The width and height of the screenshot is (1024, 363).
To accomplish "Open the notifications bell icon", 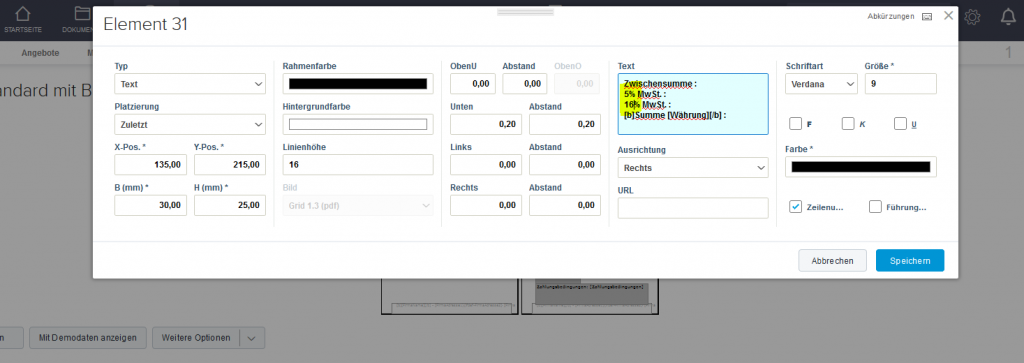I will 1008,18.
